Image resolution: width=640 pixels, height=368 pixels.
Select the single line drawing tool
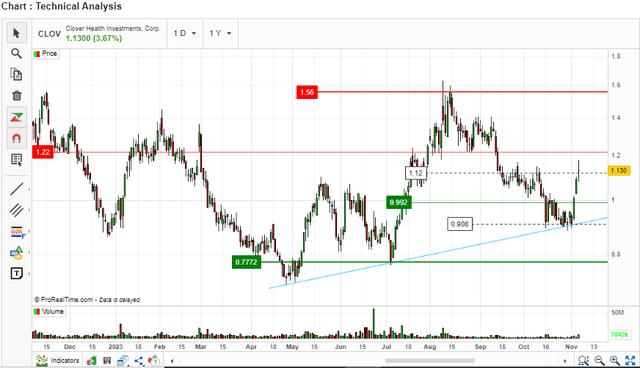16,189
